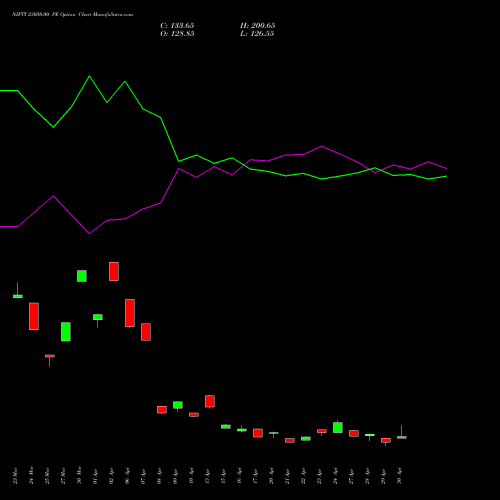
Task: Click the red candle for 06 Apr
Action: coord(130,313)
